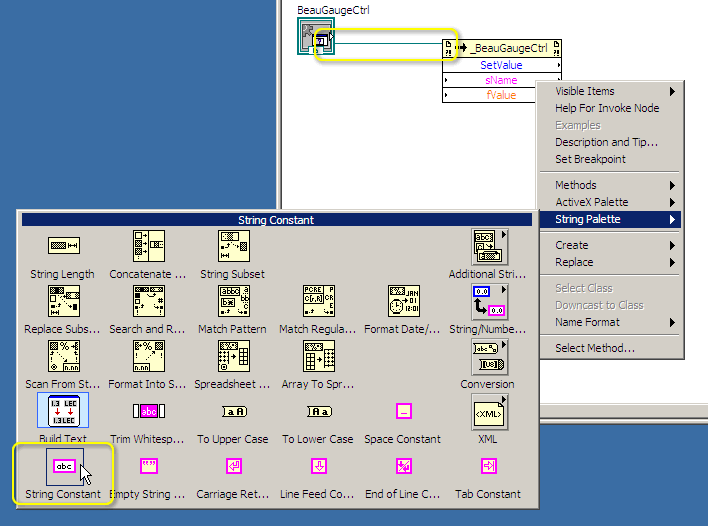Pick the Tab Constant icon
The width and height of the screenshot is (708, 526).
pos(489,466)
